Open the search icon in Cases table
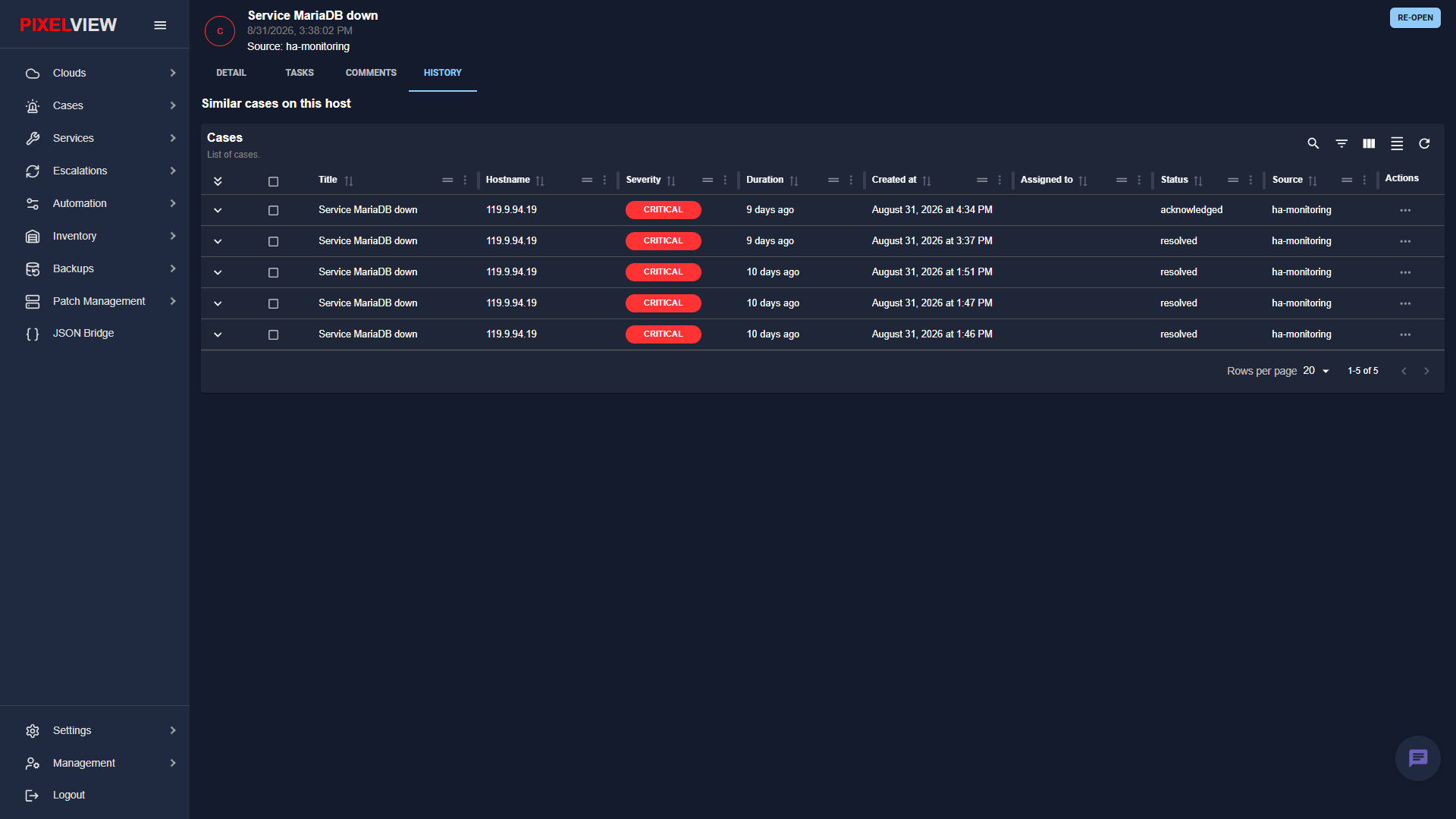The width and height of the screenshot is (1456, 819). [x=1313, y=143]
